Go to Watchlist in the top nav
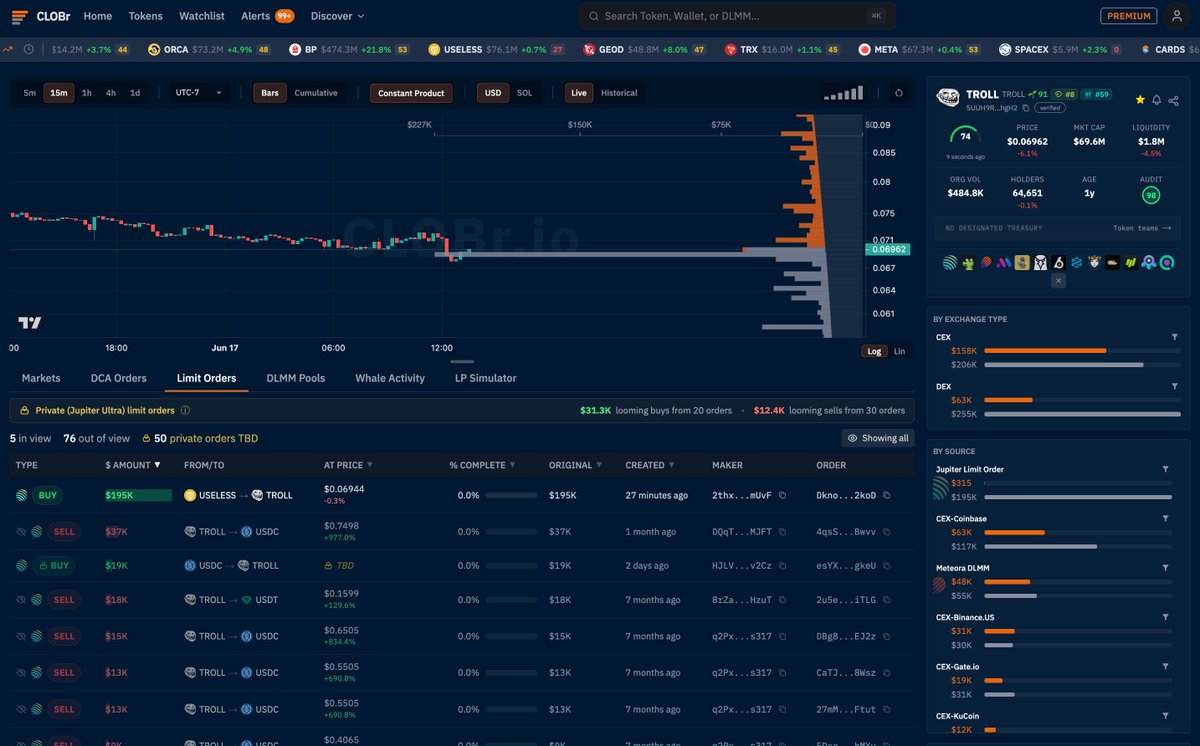Screen dimensions: 1200x746 pos(202,16)
